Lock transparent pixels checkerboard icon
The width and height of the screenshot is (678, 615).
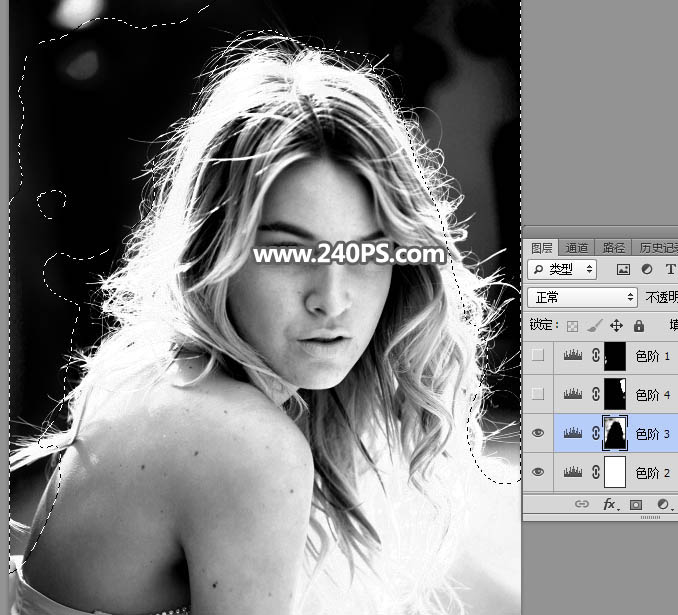point(572,326)
